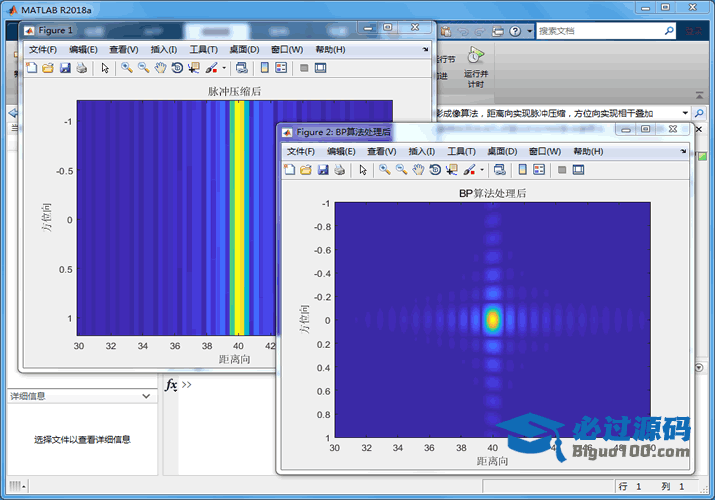Click Zoom Out icon in Figure 1 toolbar
The image size is (715, 500).
pos(144,68)
